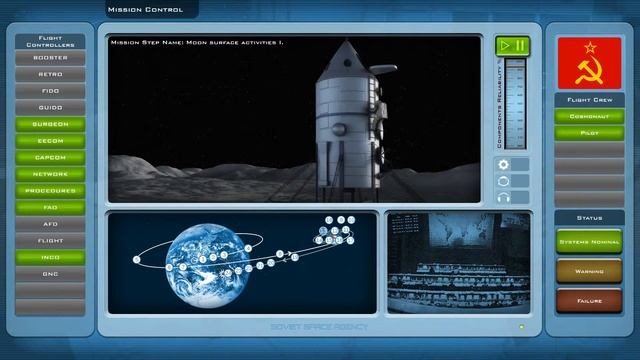Click the Flight Crew panel header
The image size is (640, 360).
click(589, 100)
